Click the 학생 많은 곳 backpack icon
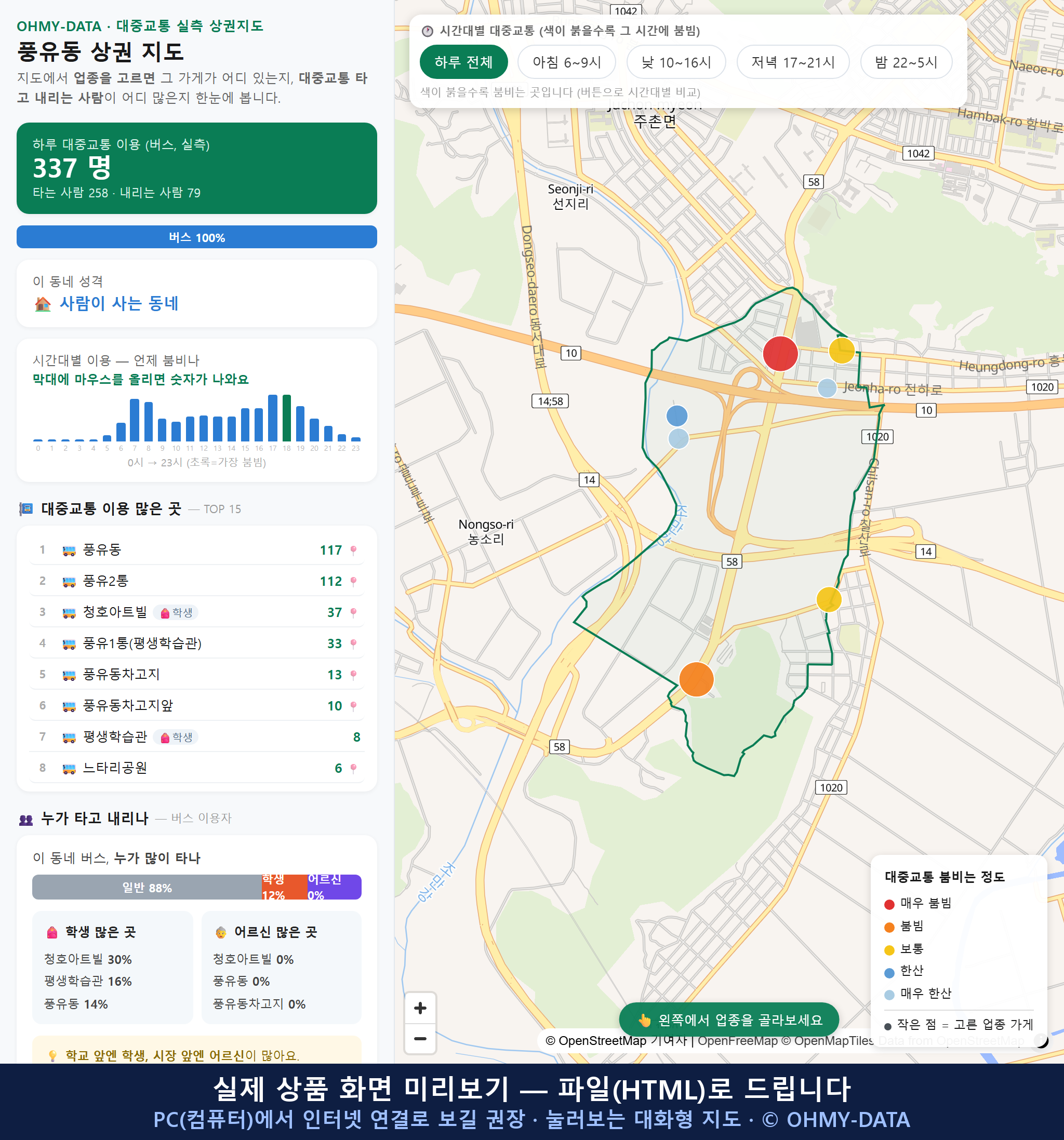This screenshot has height=1140, width=1064. pyautogui.click(x=52, y=932)
